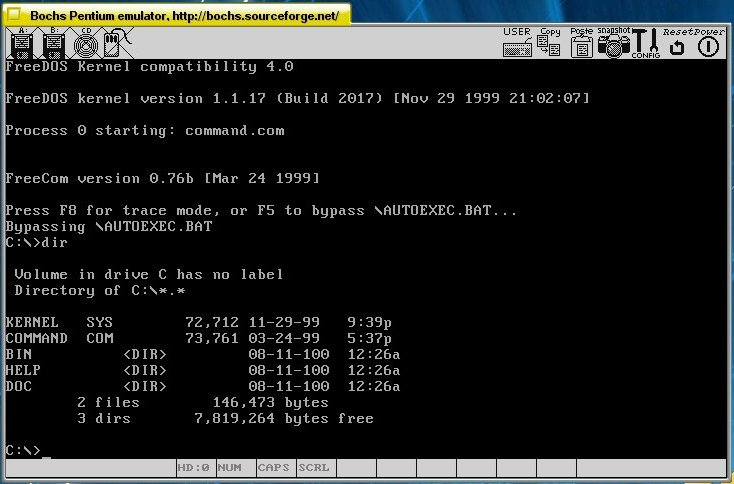The height and width of the screenshot is (484, 734).
Task: Take a snapshot with camera icon
Action: point(614,42)
